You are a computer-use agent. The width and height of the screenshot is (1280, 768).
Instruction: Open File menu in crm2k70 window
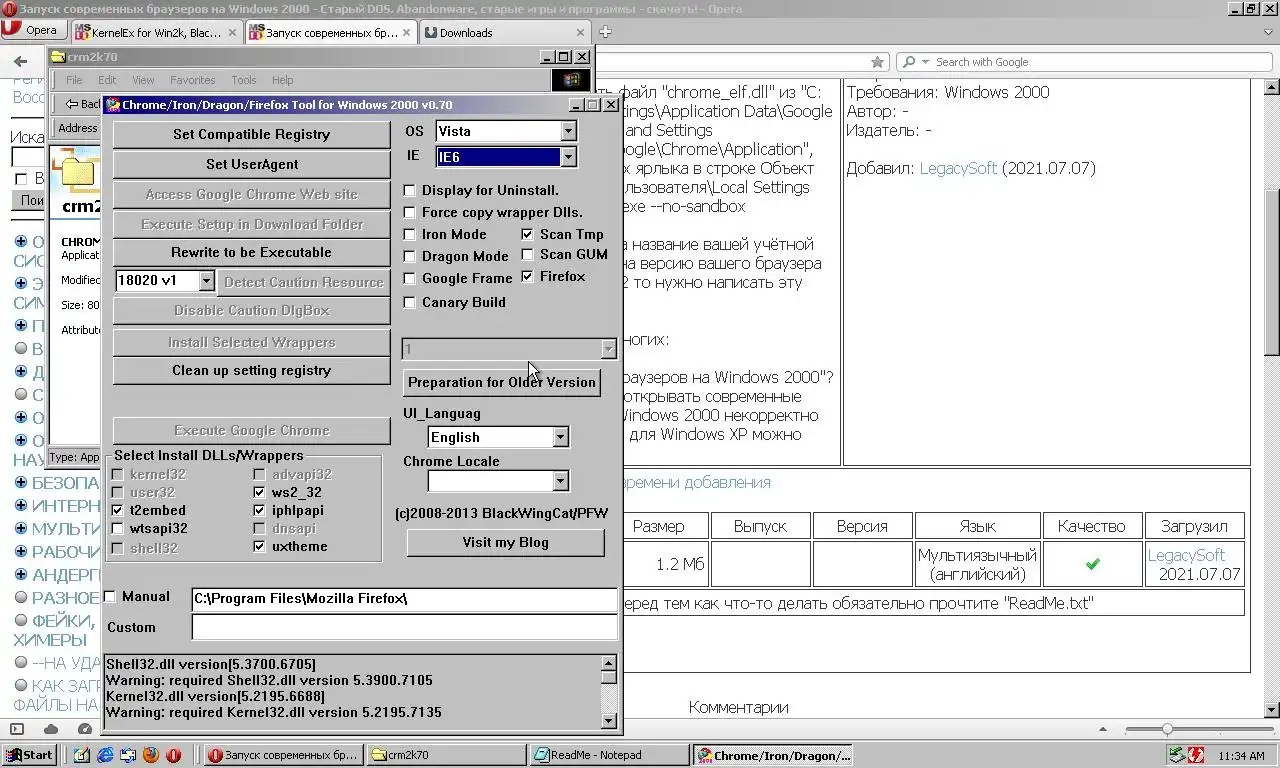pos(74,80)
